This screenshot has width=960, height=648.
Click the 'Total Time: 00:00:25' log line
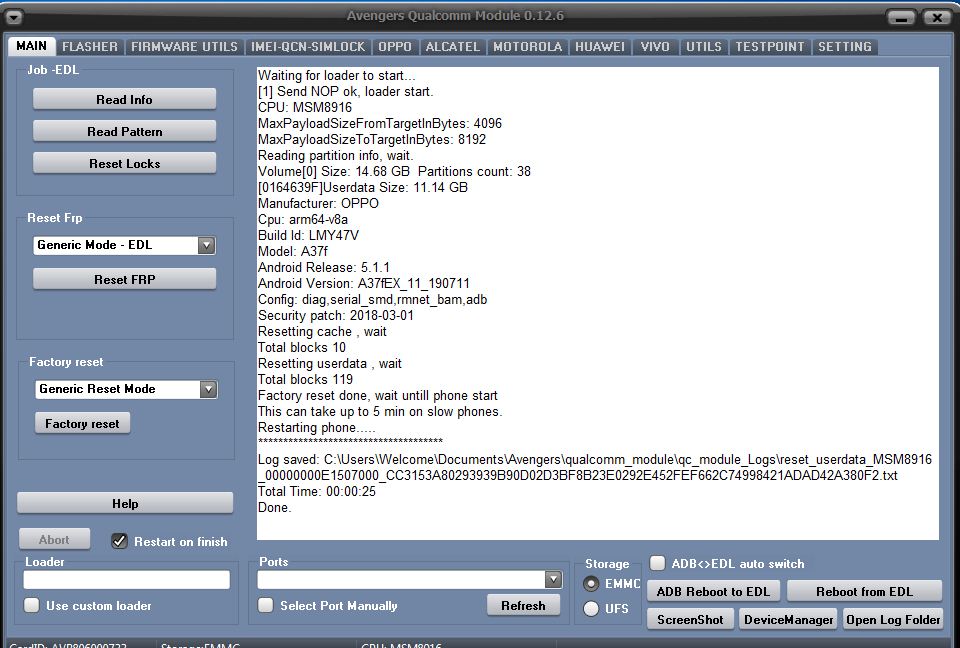point(317,491)
